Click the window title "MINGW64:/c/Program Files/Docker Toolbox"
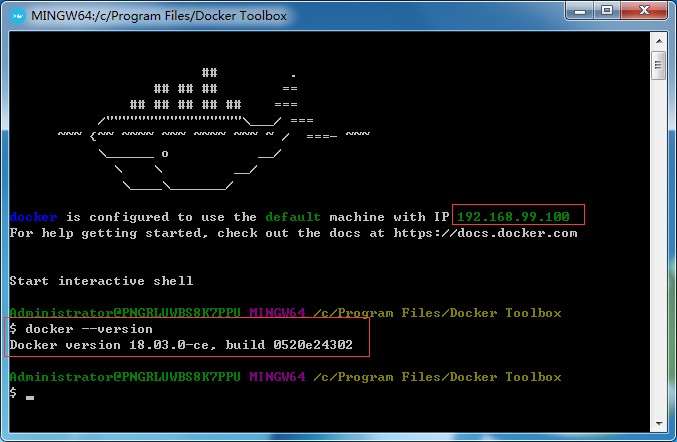Screen dimensions: 677x442 pos(159,16)
